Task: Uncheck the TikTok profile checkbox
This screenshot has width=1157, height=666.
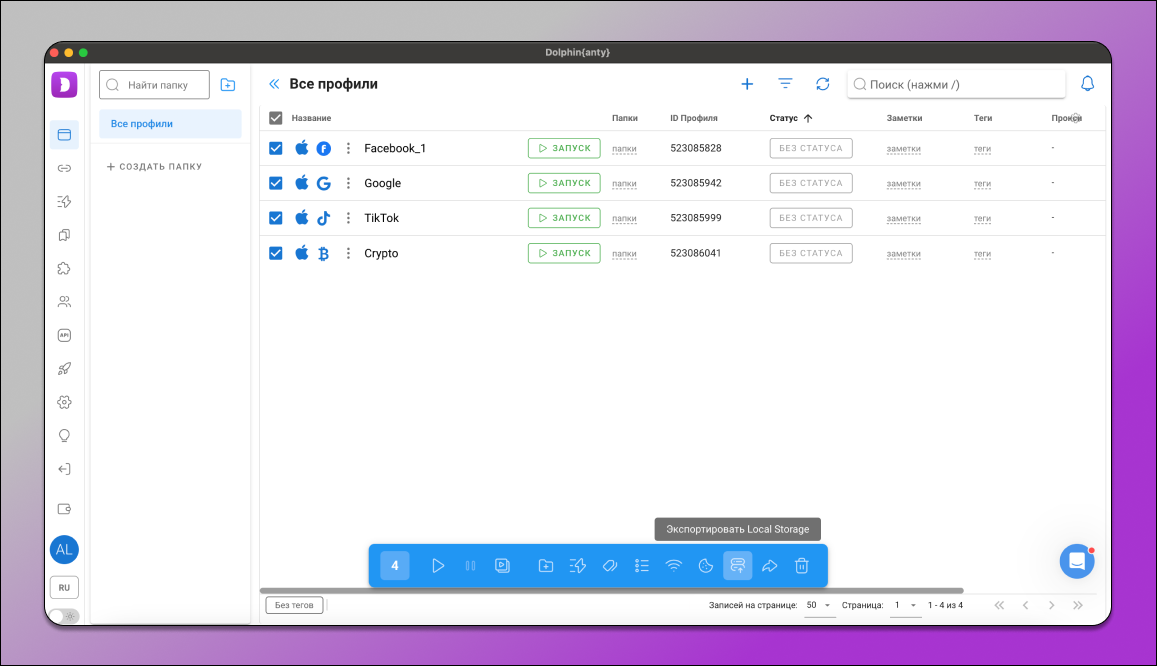Action: (x=276, y=218)
